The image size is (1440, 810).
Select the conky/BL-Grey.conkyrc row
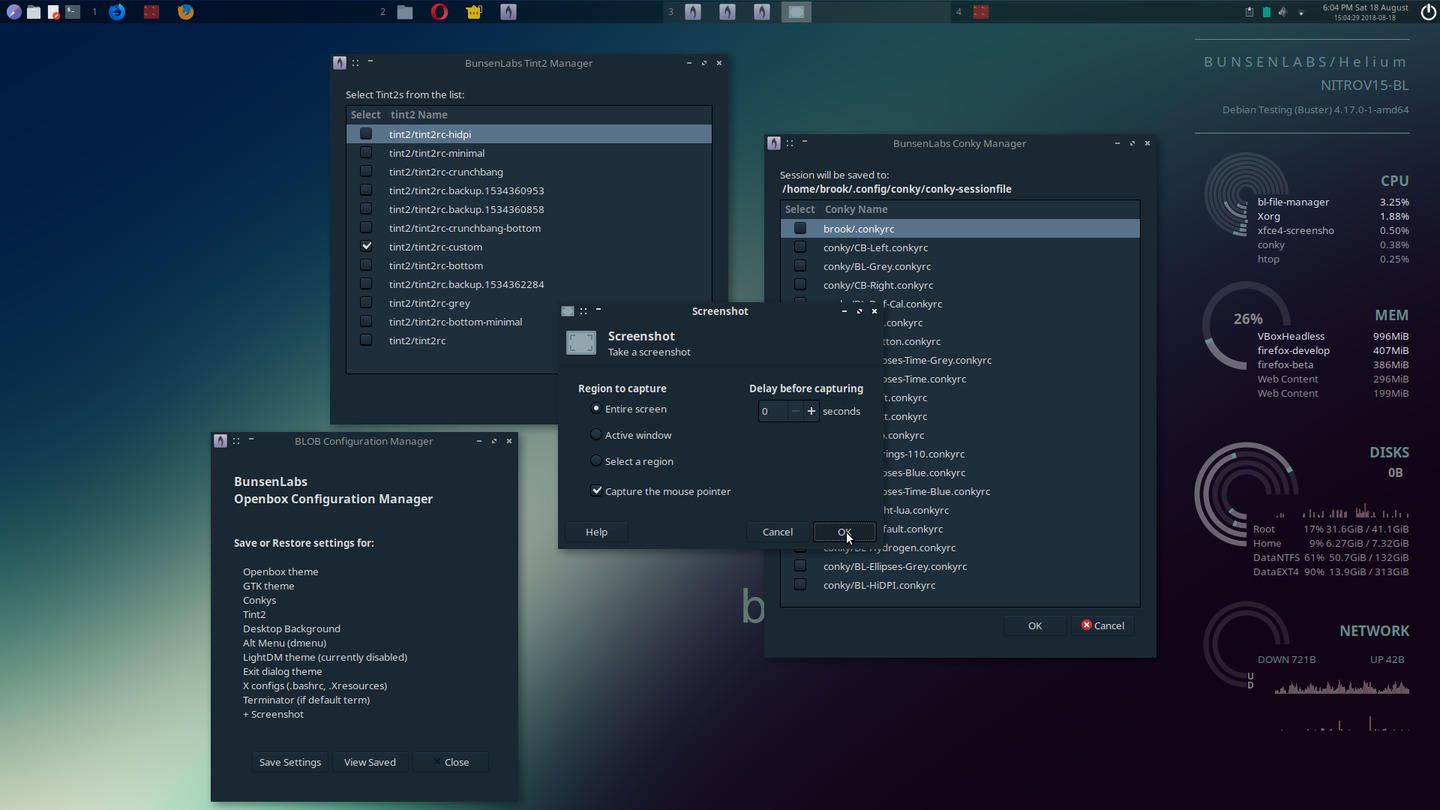tap(960, 266)
